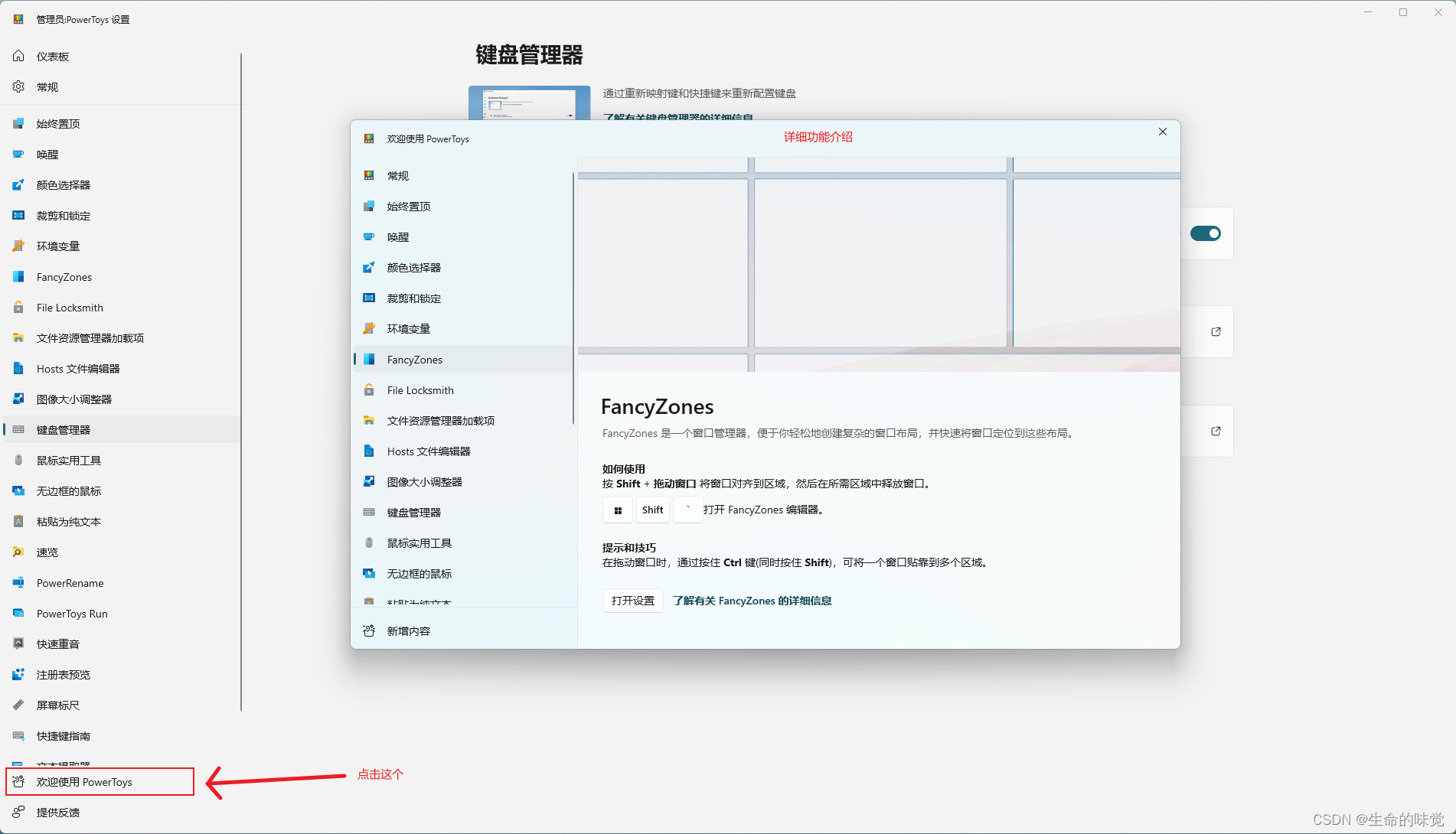Click the Windows key icon in shortcut hint

click(x=618, y=510)
